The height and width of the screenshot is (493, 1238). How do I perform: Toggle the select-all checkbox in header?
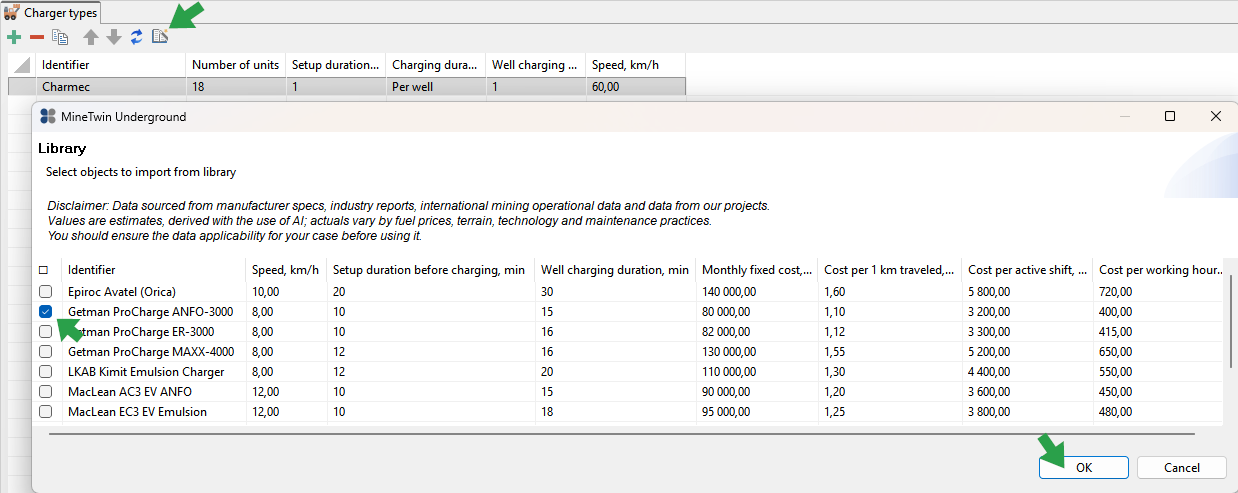click(43, 270)
